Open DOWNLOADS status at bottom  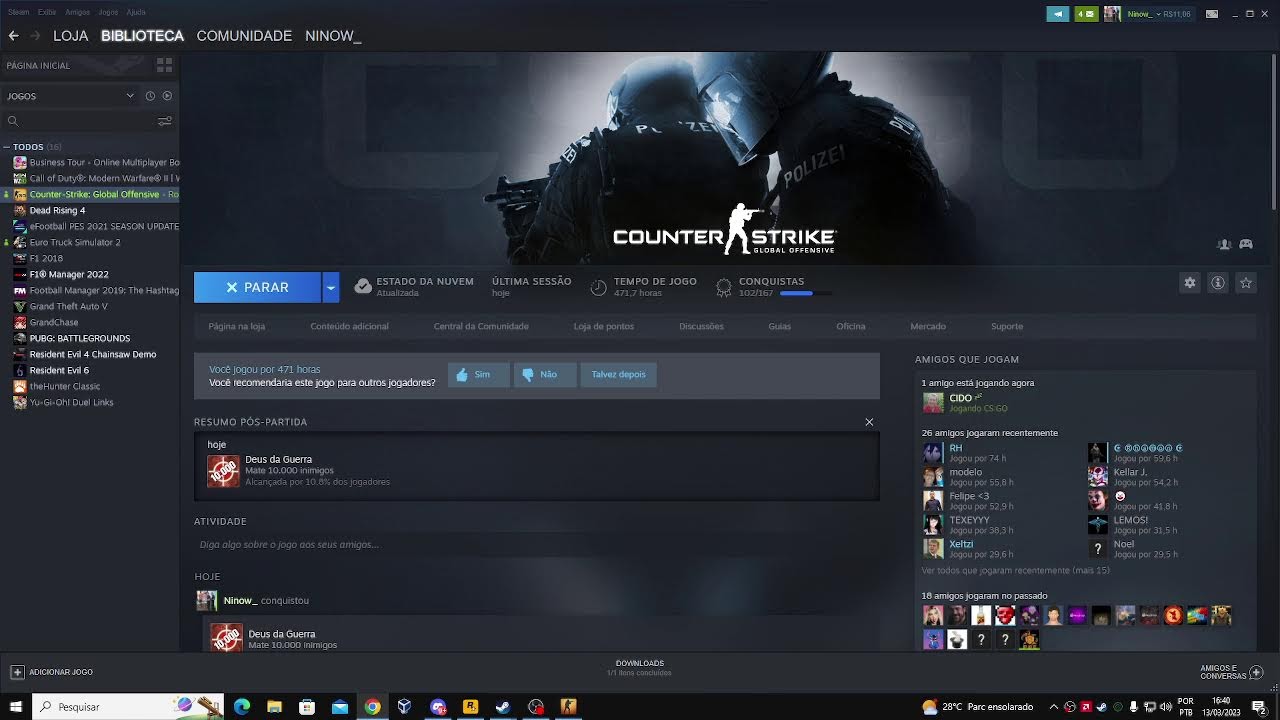click(639, 668)
